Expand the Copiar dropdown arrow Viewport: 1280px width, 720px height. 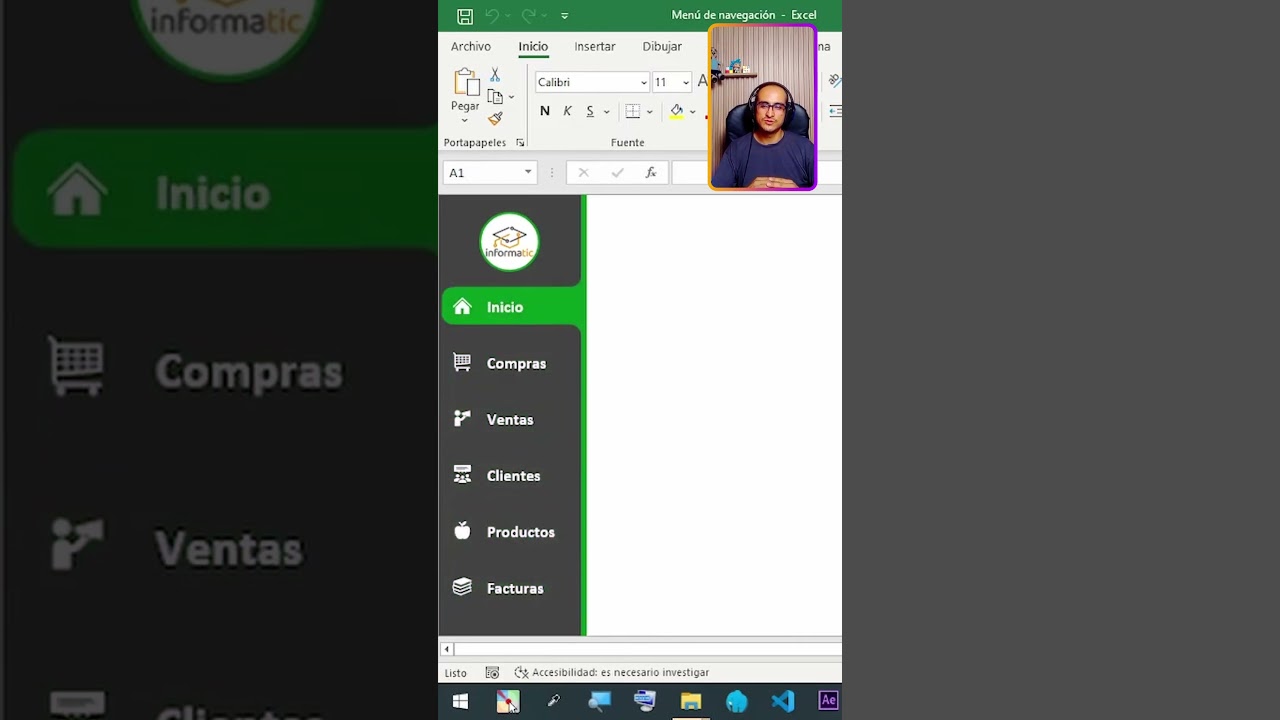(x=511, y=97)
